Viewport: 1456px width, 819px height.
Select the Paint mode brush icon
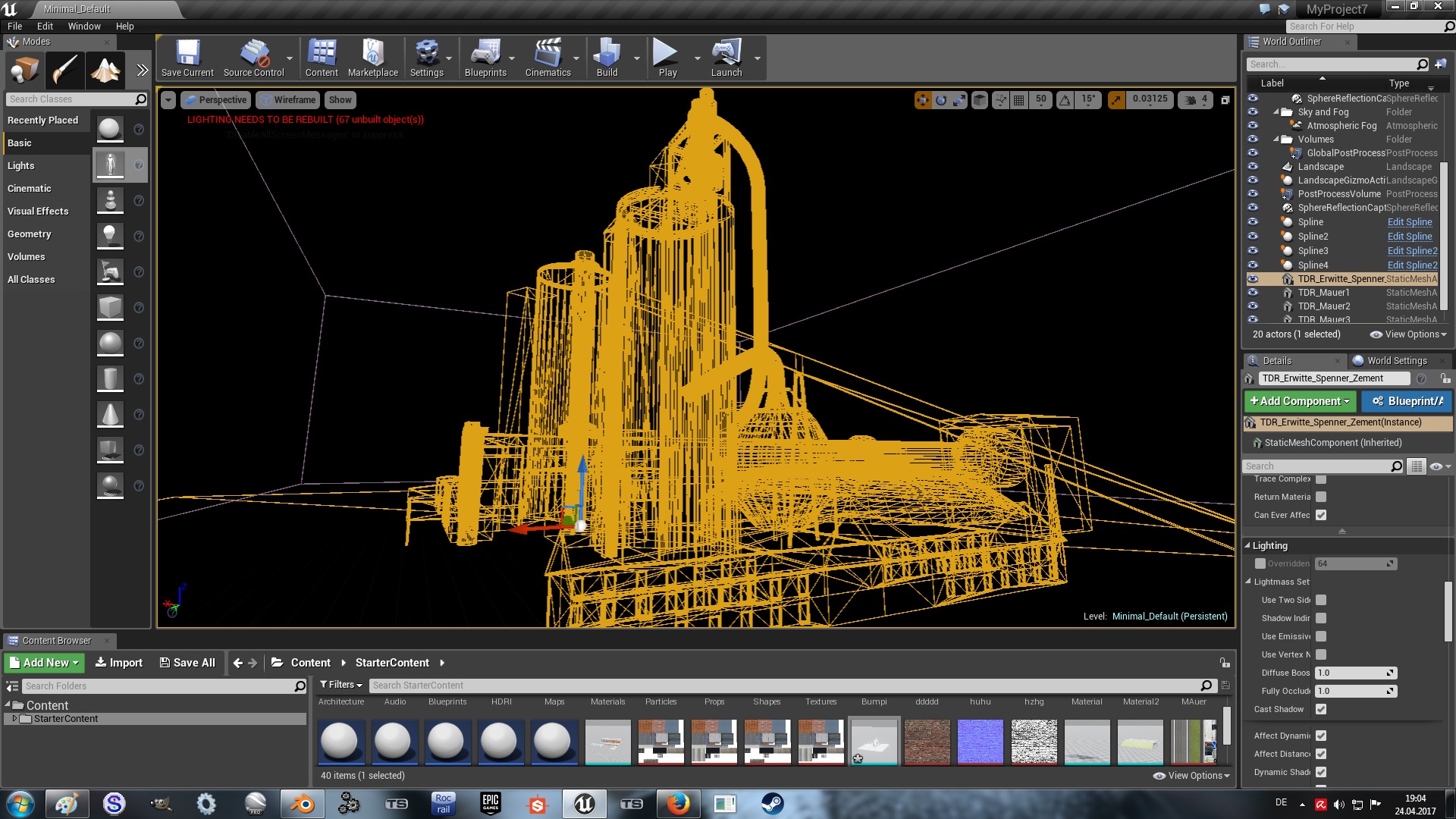tap(64, 71)
